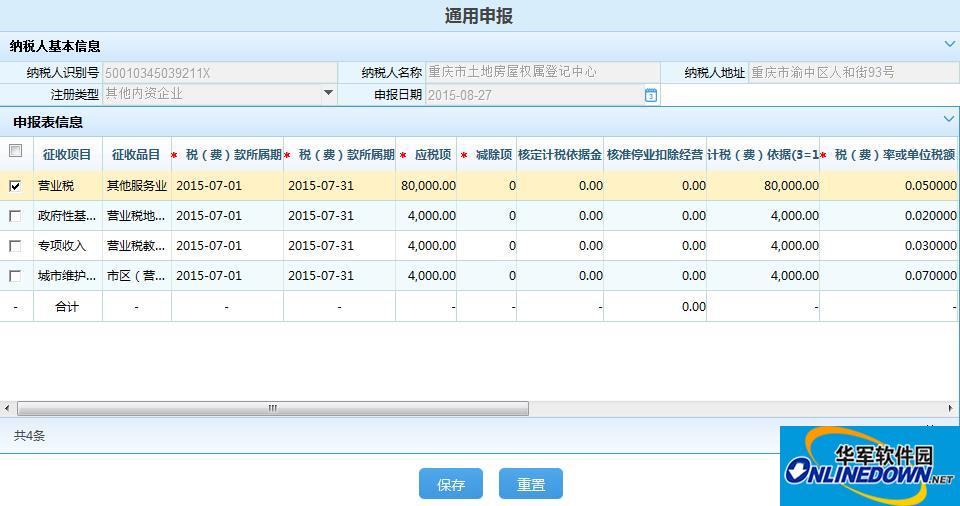Click the 市区（营... item cell
Viewport: 960px width, 506px height.
tap(137, 276)
